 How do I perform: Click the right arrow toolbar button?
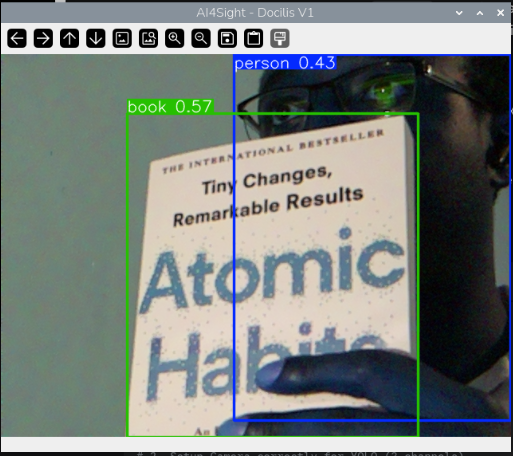[43, 39]
